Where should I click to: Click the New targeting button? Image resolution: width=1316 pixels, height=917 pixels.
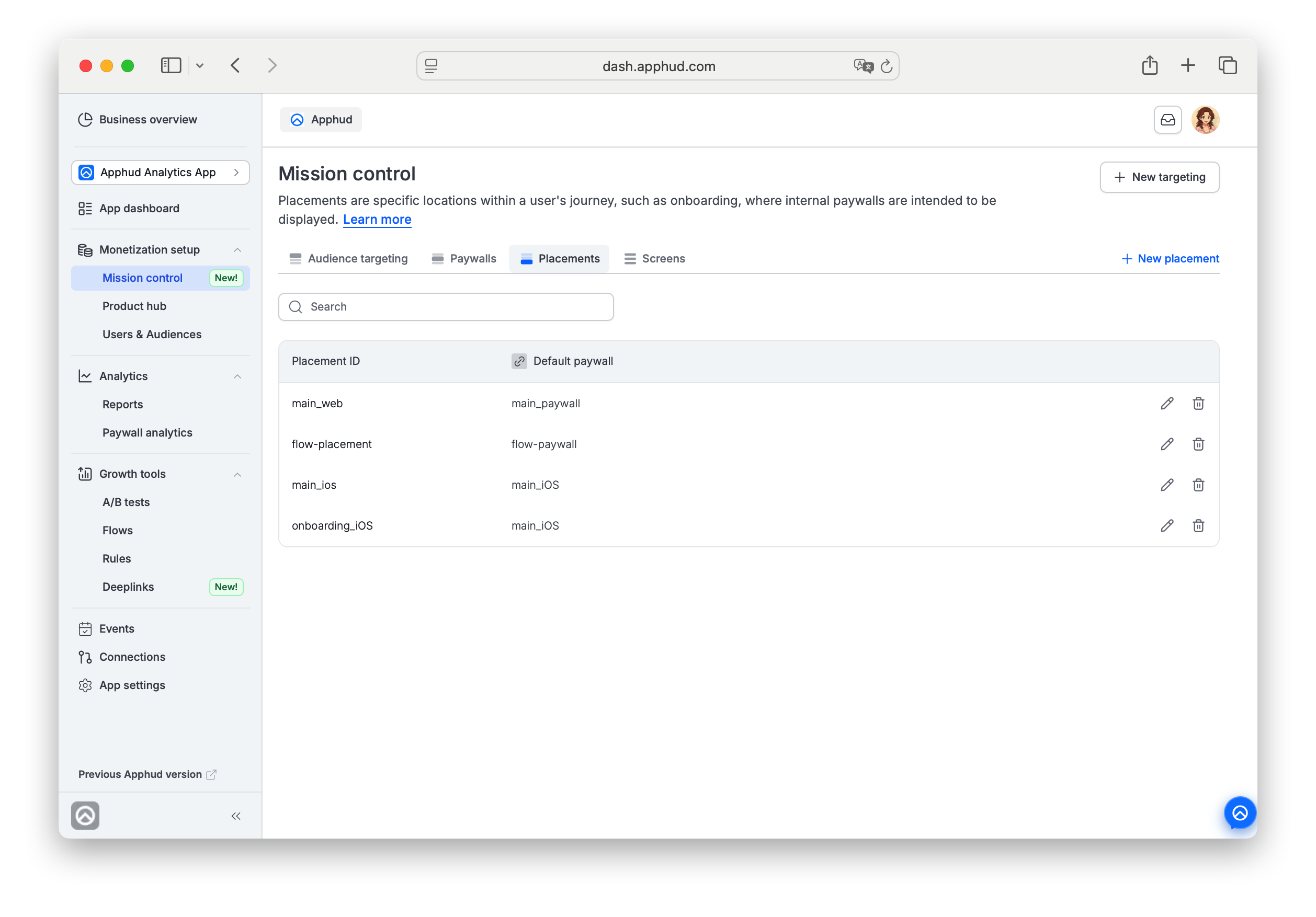pos(1160,177)
